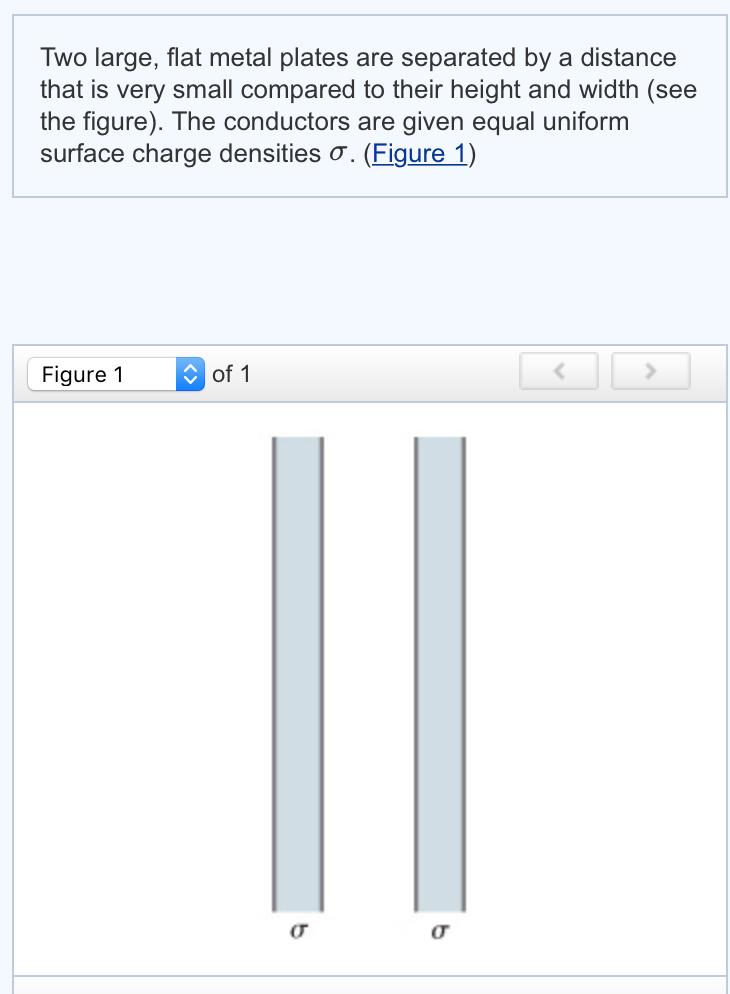
Task: Click the upward chevron on figure stepper
Action: tap(189, 368)
